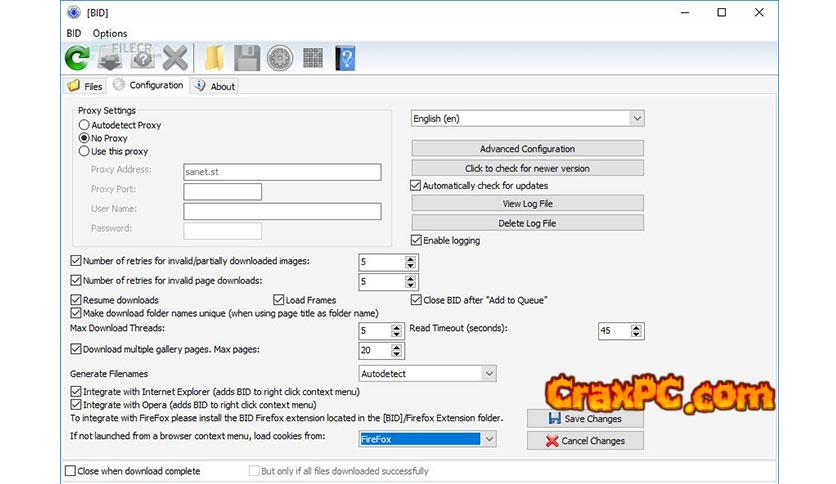Open the blue help book icon

click(x=345, y=58)
